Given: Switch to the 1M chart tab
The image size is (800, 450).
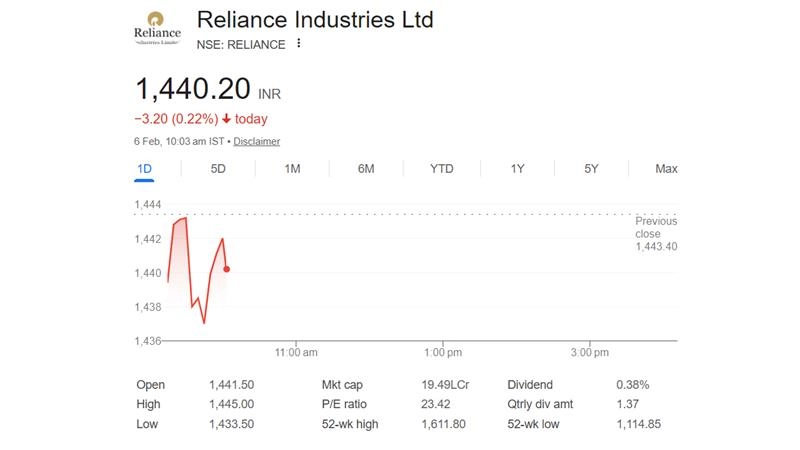Looking at the screenshot, I should [x=292, y=169].
